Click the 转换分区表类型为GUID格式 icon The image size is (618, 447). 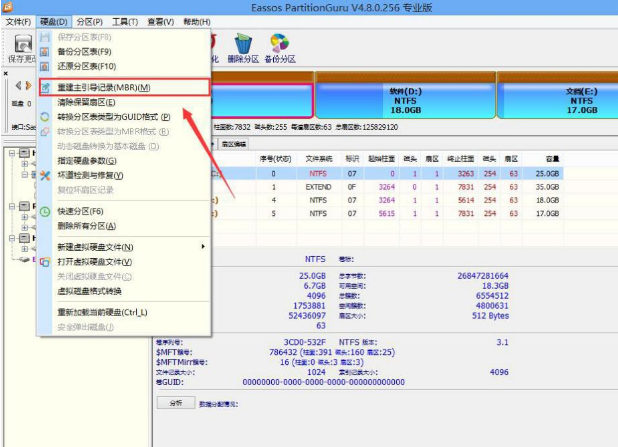coord(45,117)
